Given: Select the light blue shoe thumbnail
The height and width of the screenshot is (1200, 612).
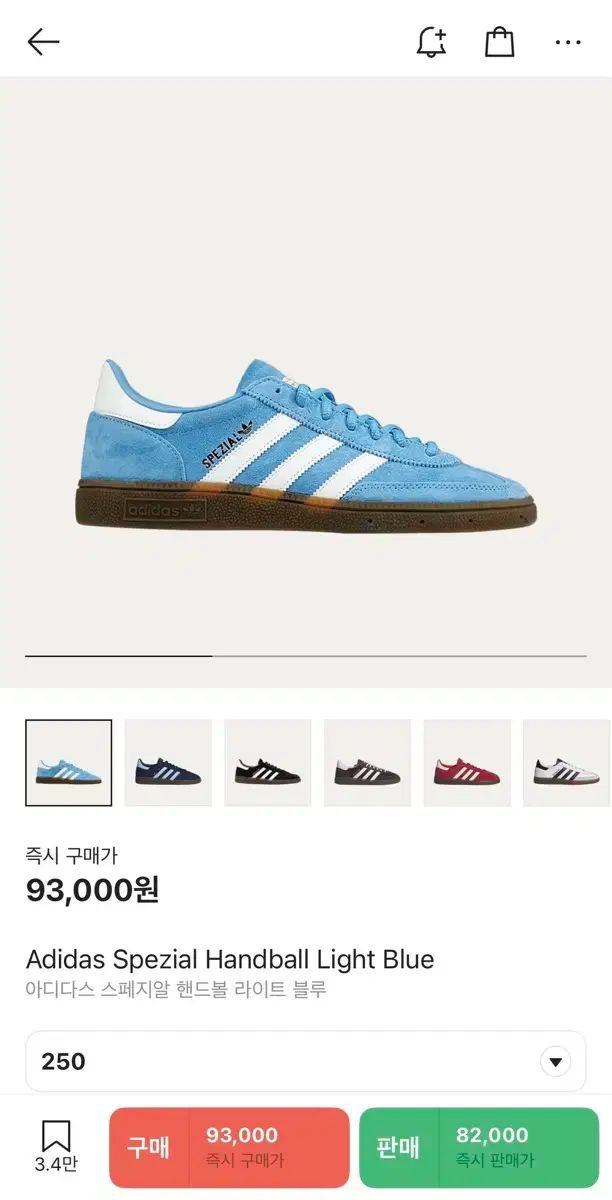Looking at the screenshot, I should (69, 763).
